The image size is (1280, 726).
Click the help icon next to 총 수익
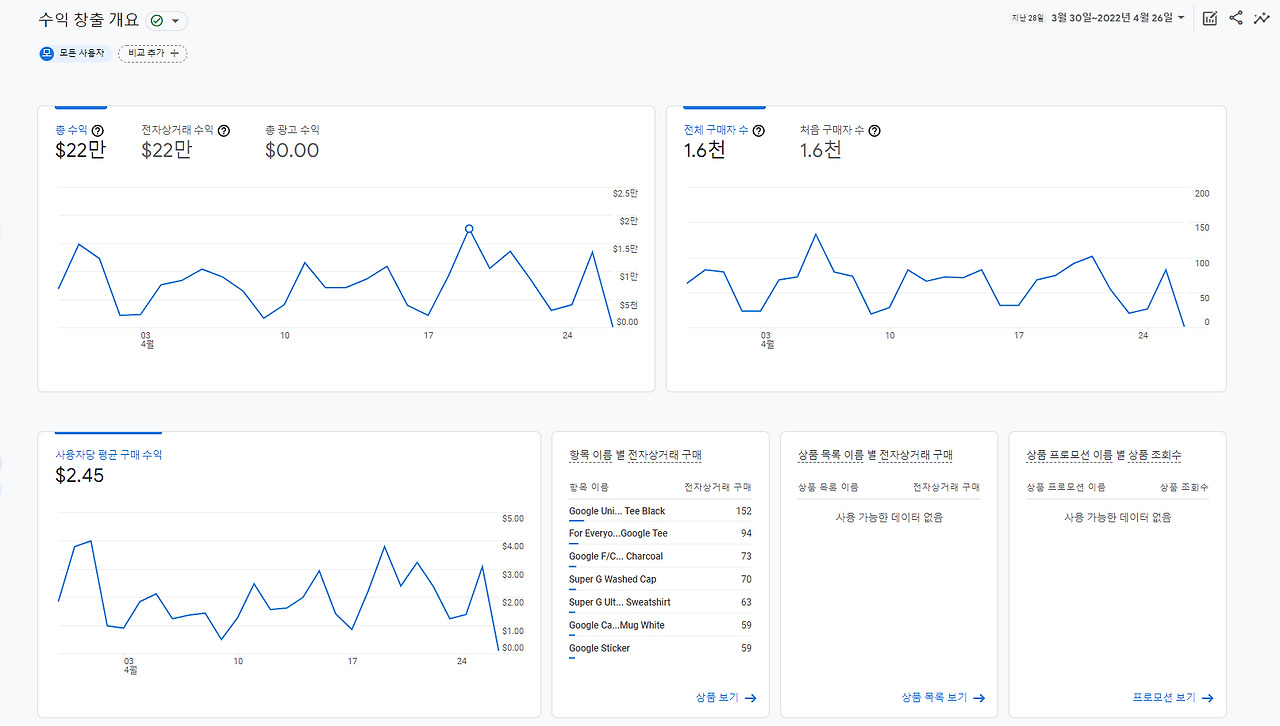point(98,130)
